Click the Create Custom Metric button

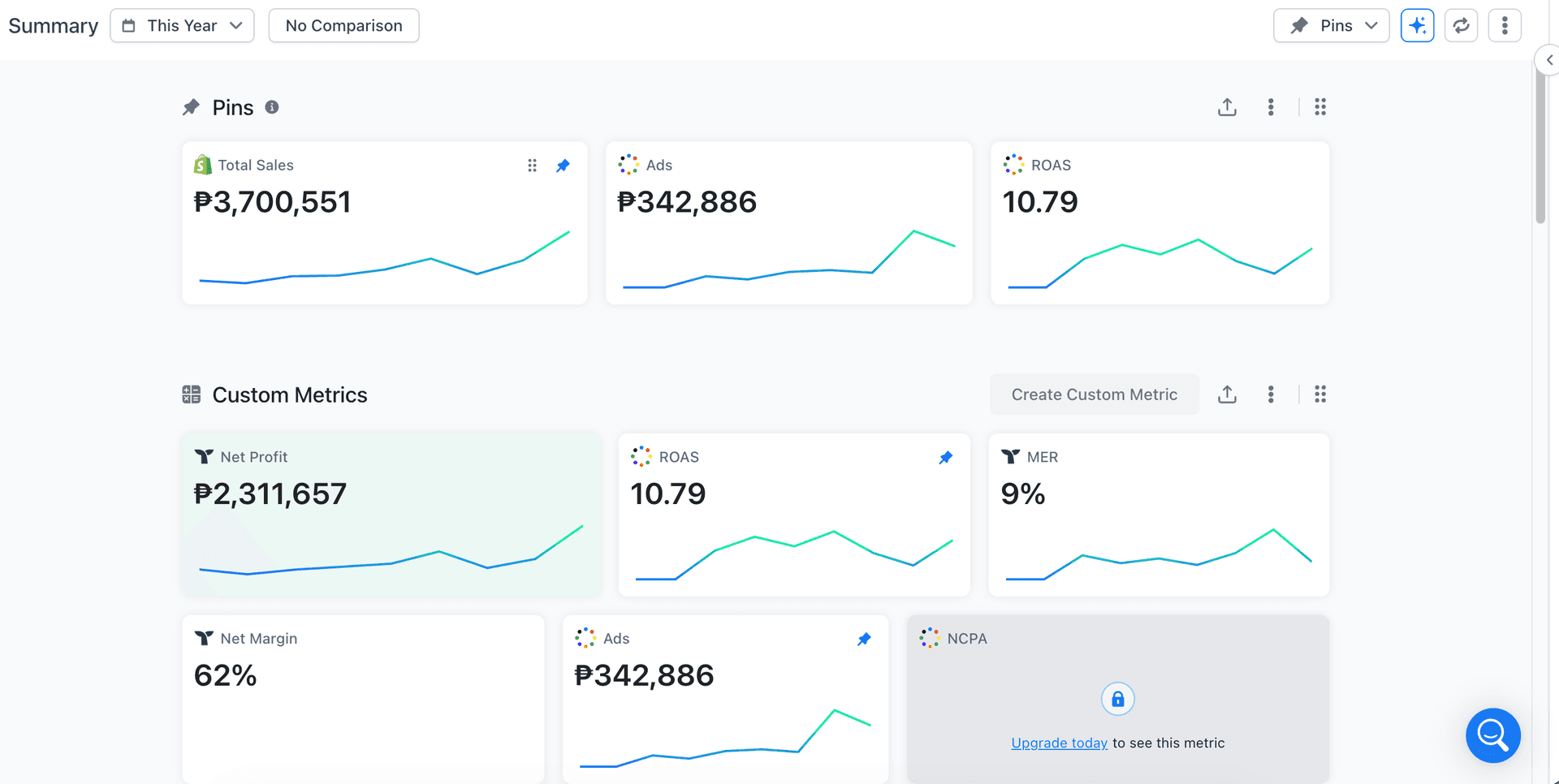point(1094,394)
